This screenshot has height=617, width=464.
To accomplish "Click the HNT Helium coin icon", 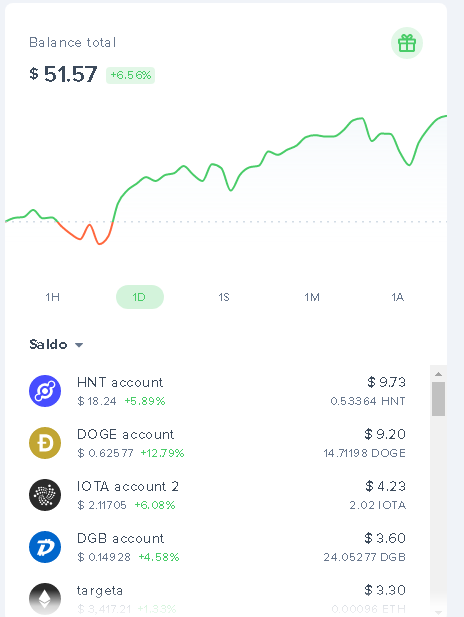I will 45,391.
